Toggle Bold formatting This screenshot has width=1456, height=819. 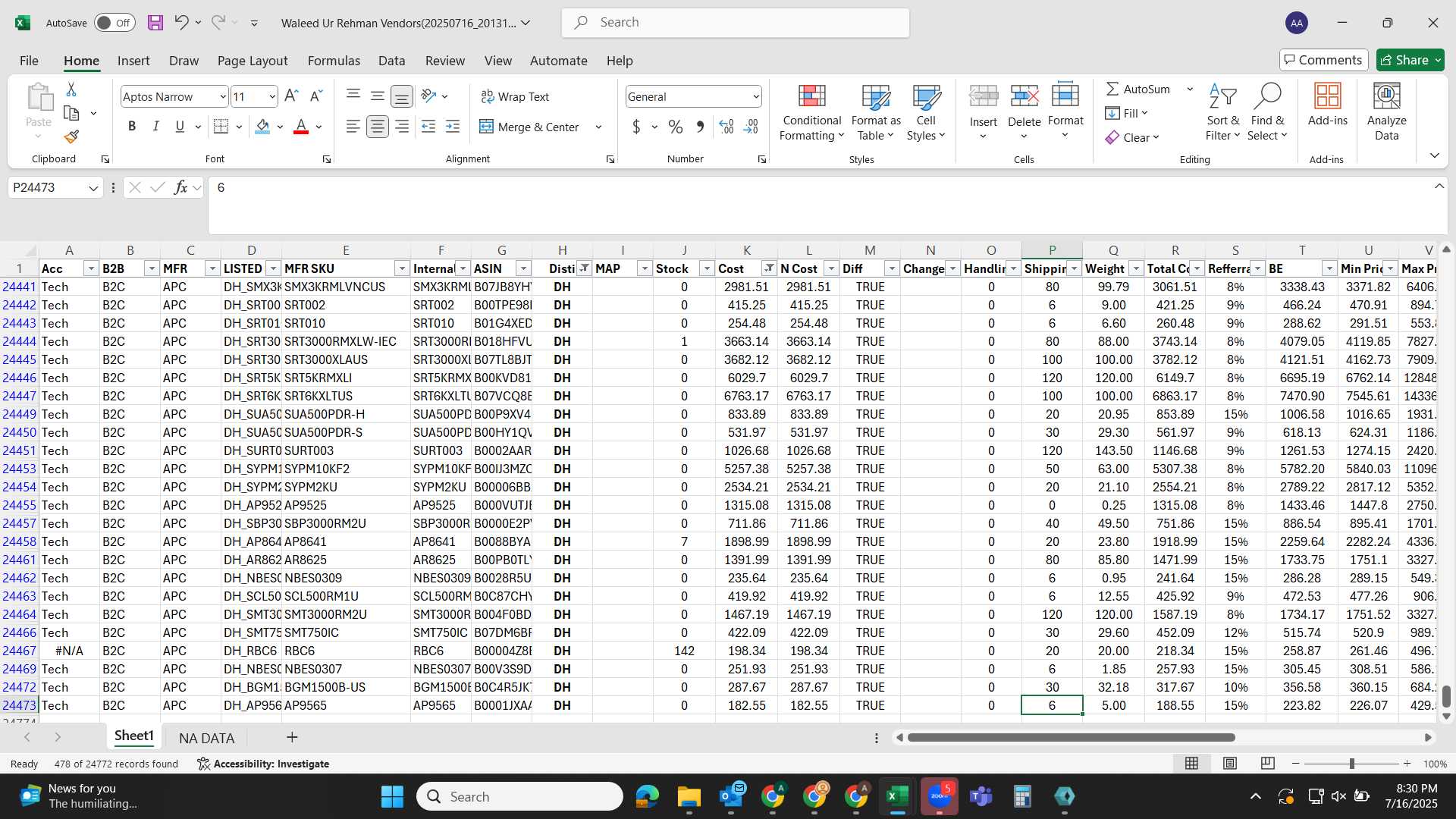[x=132, y=127]
